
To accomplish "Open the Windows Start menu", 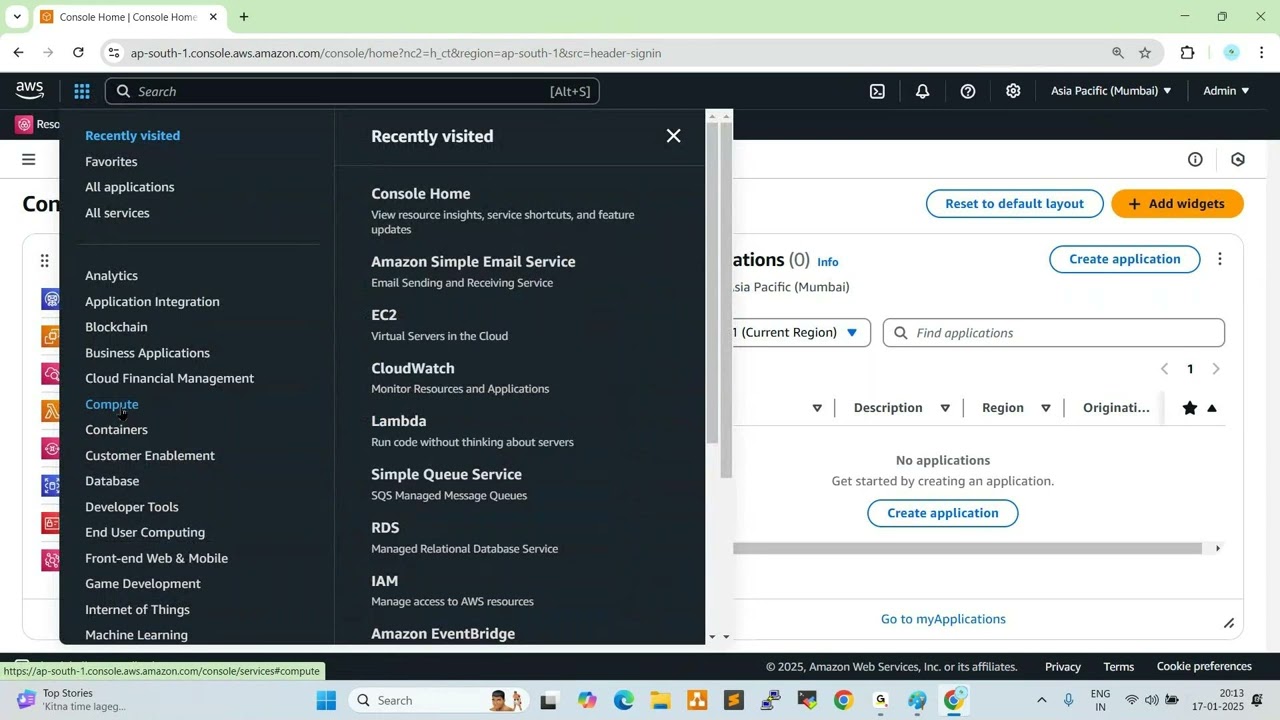I will tap(326, 700).
